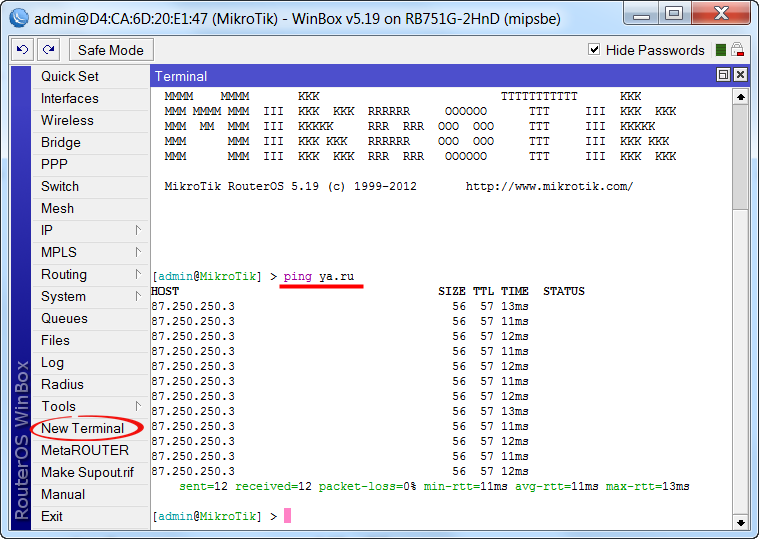Open Quick Set
Screen dimensions: 759x539
[x=69, y=76]
